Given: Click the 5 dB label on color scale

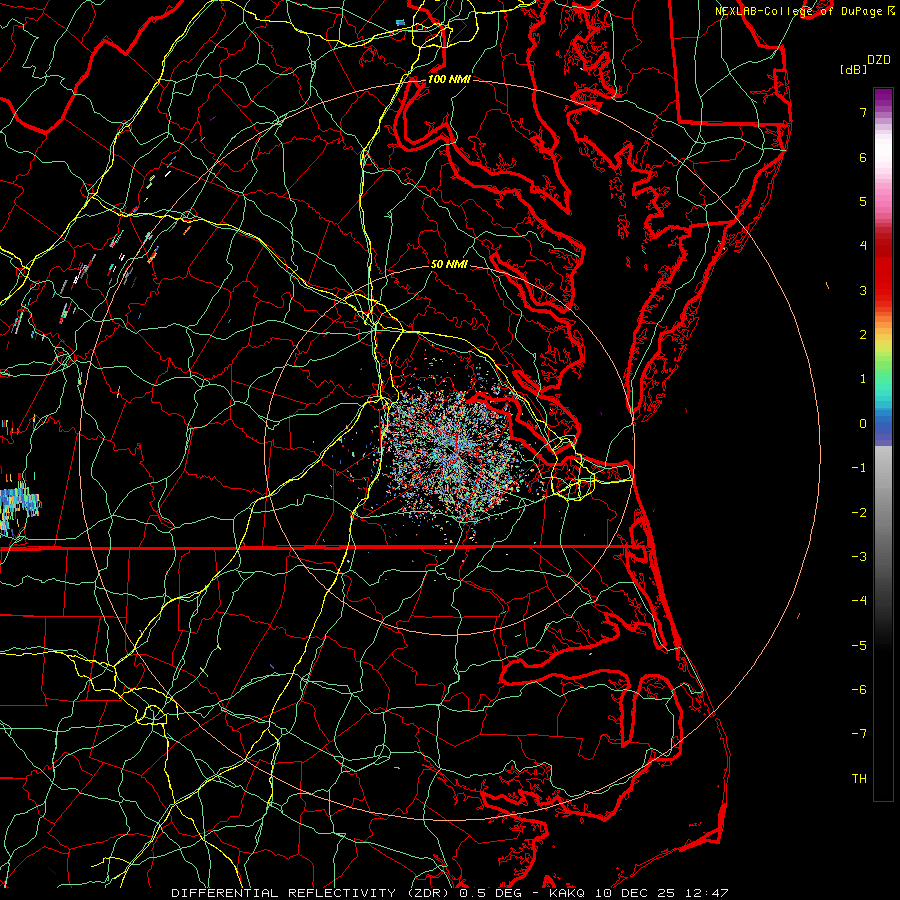Looking at the screenshot, I should 863,201.
